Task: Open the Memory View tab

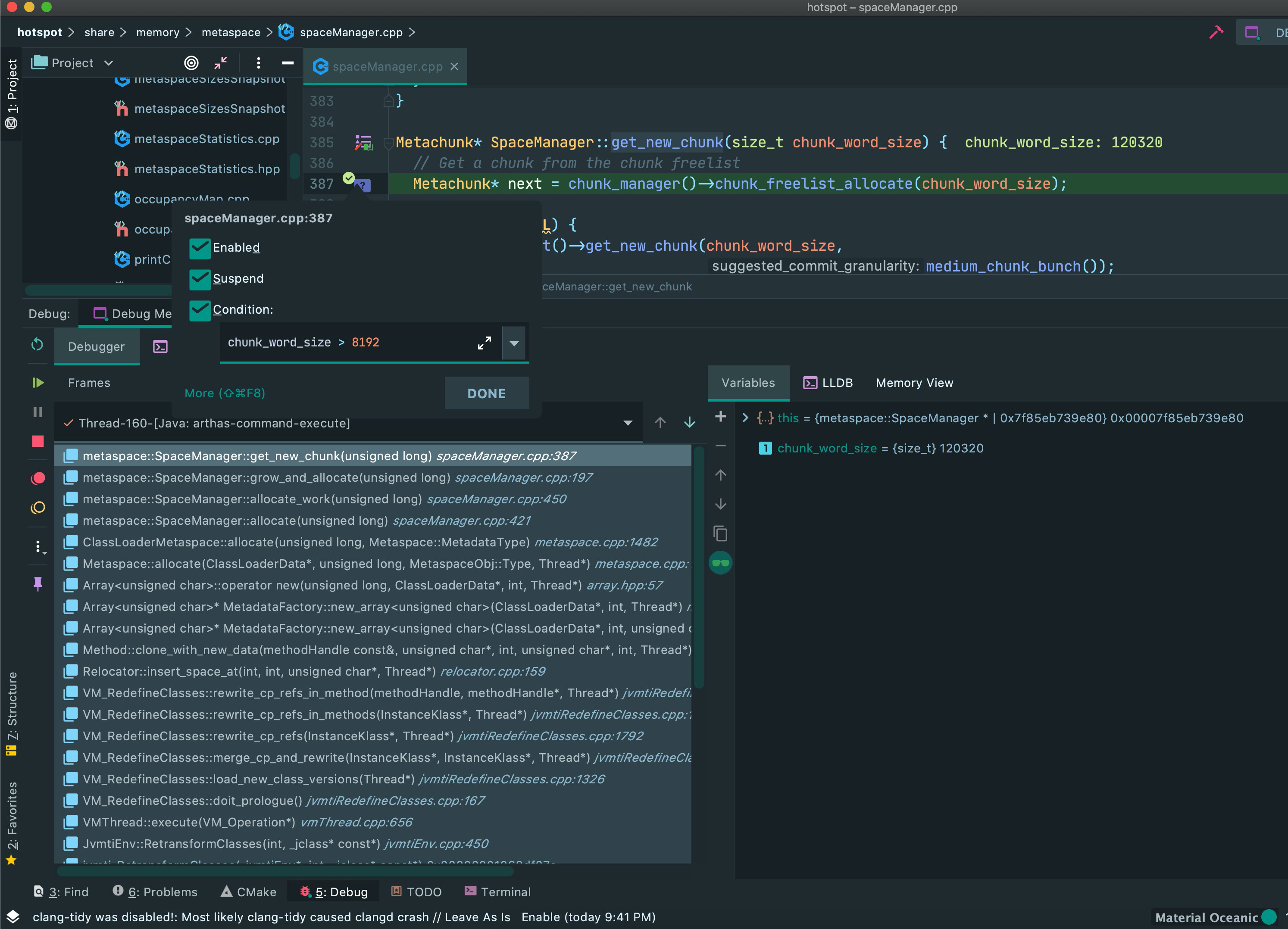Action: coord(914,383)
